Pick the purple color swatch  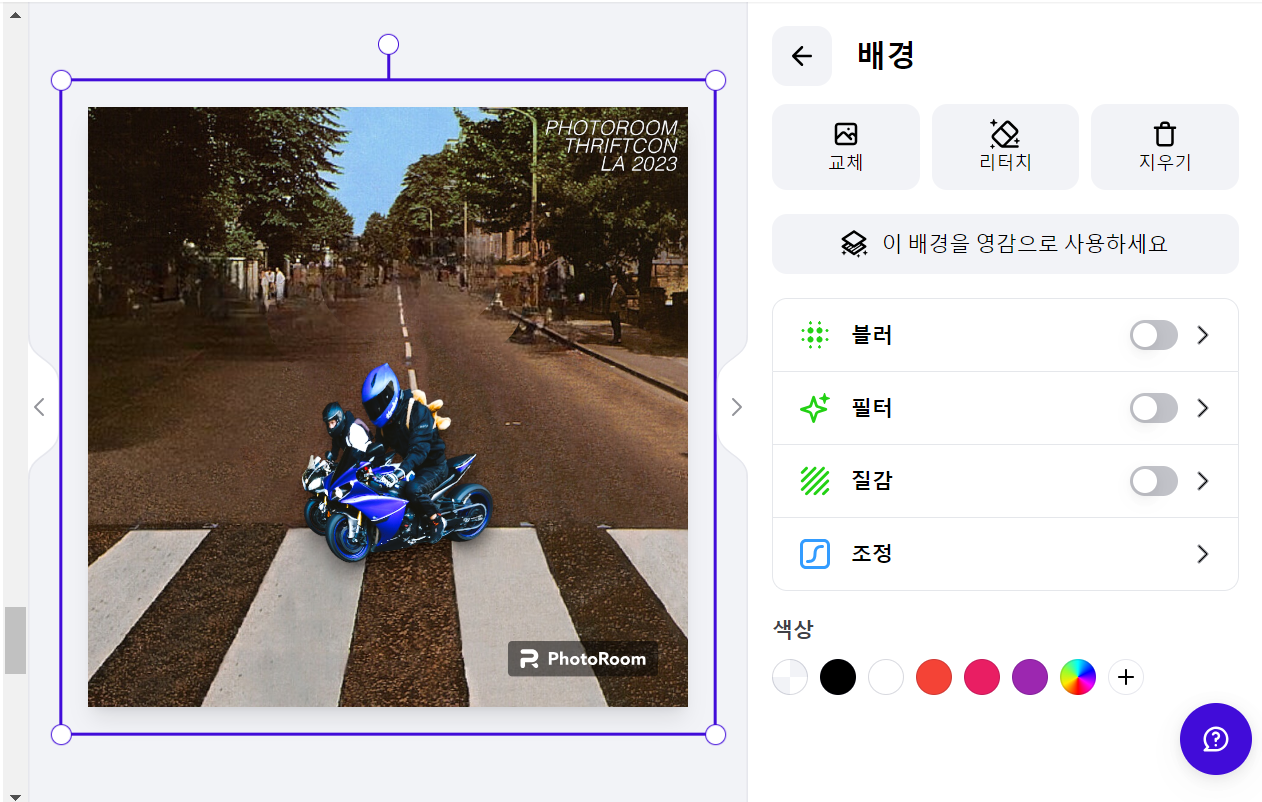(x=1030, y=677)
